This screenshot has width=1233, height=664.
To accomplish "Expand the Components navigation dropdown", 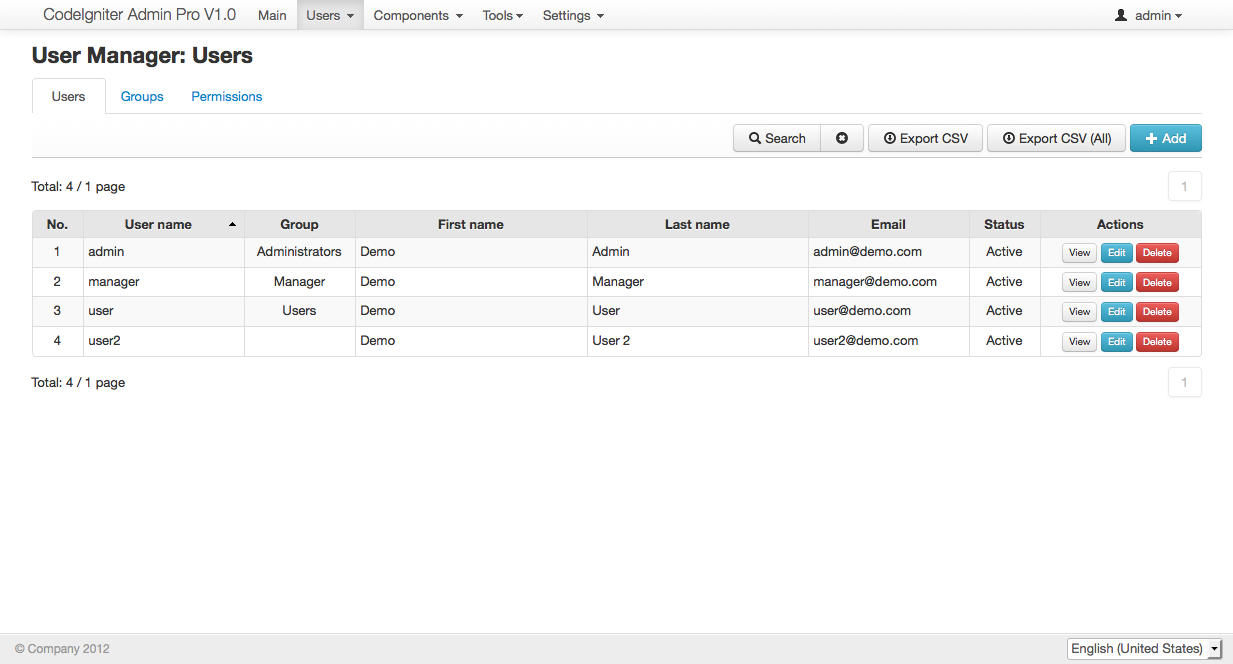I will [x=418, y=15].
